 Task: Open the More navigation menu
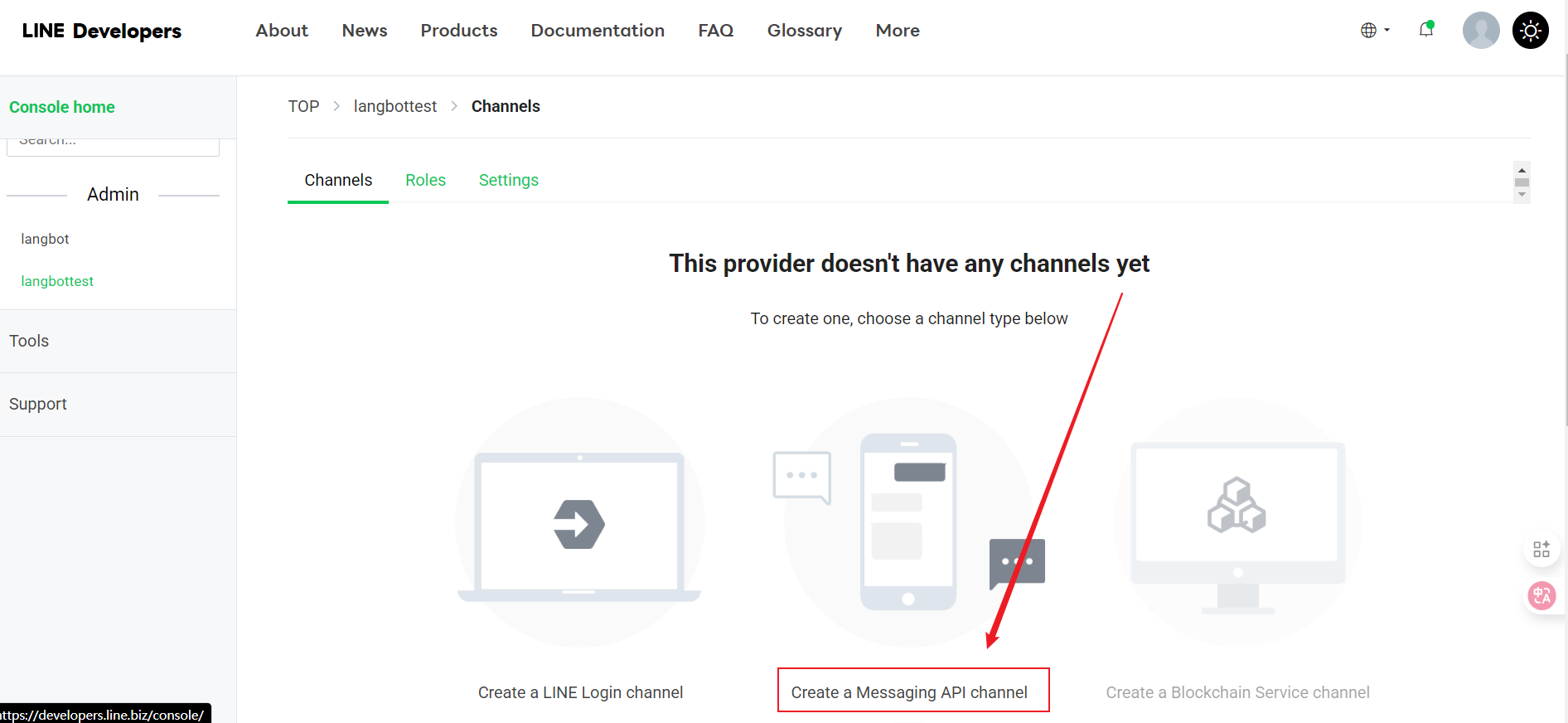click(897, 31)
